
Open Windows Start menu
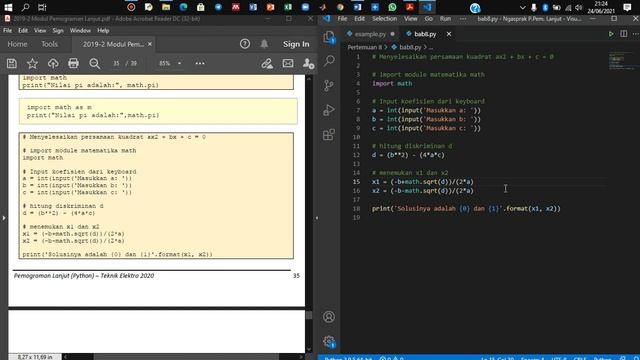coord(8,7)
